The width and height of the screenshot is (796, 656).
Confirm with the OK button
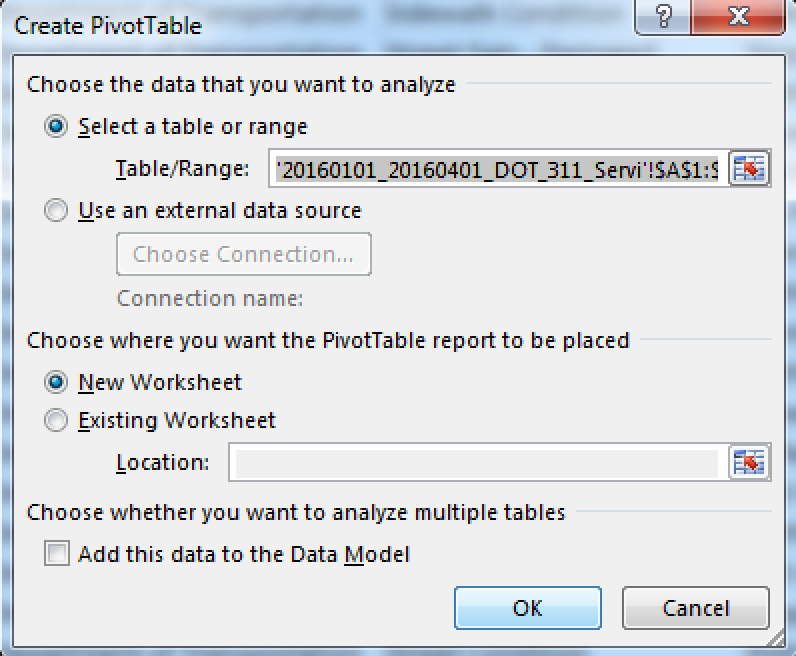coord(528,608)
